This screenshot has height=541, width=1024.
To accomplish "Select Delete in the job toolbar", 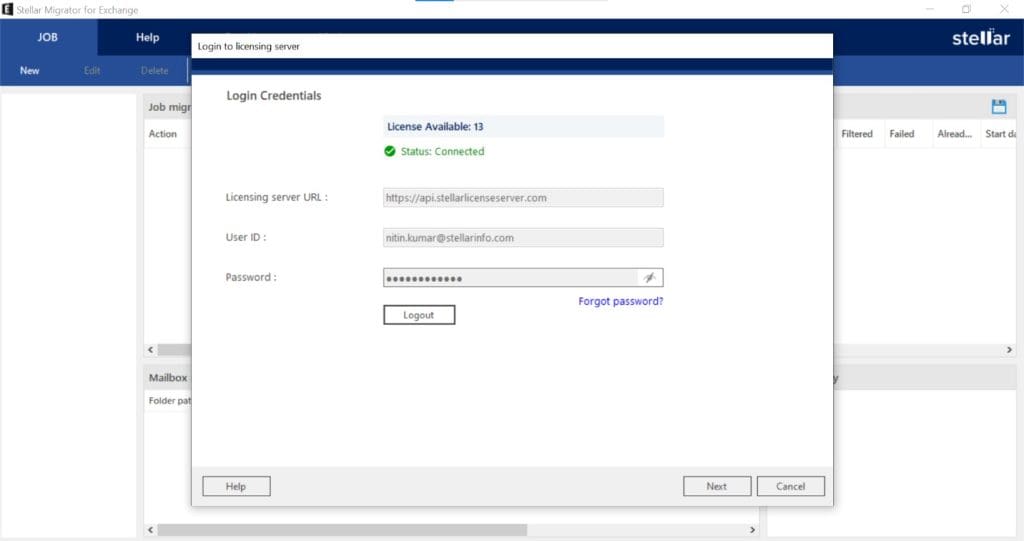I will (x=155, y=71).
